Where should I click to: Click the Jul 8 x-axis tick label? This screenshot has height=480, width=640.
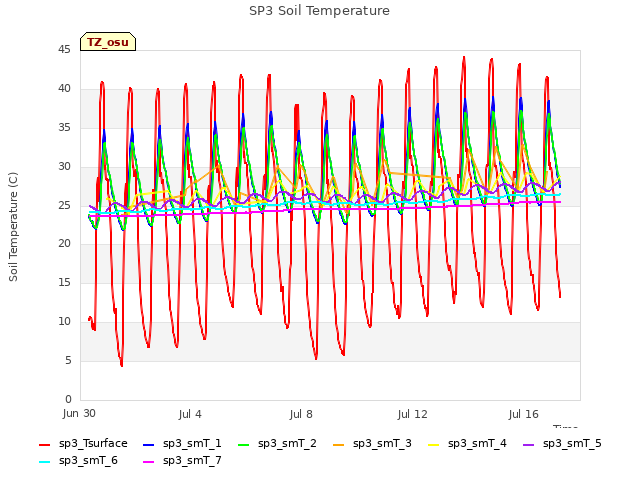[301, 414]
